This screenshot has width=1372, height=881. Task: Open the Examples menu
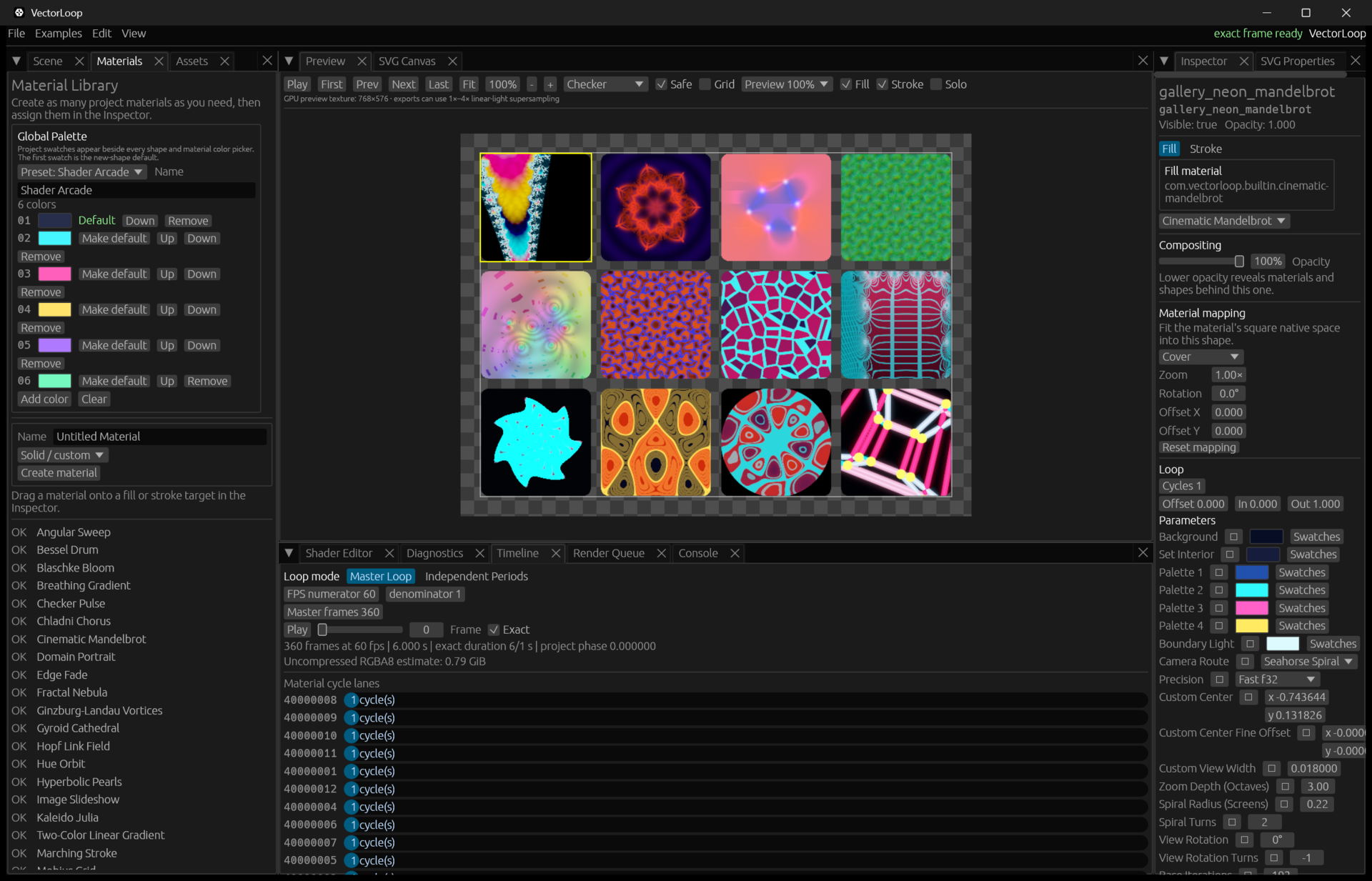click(x=58, y=34)
